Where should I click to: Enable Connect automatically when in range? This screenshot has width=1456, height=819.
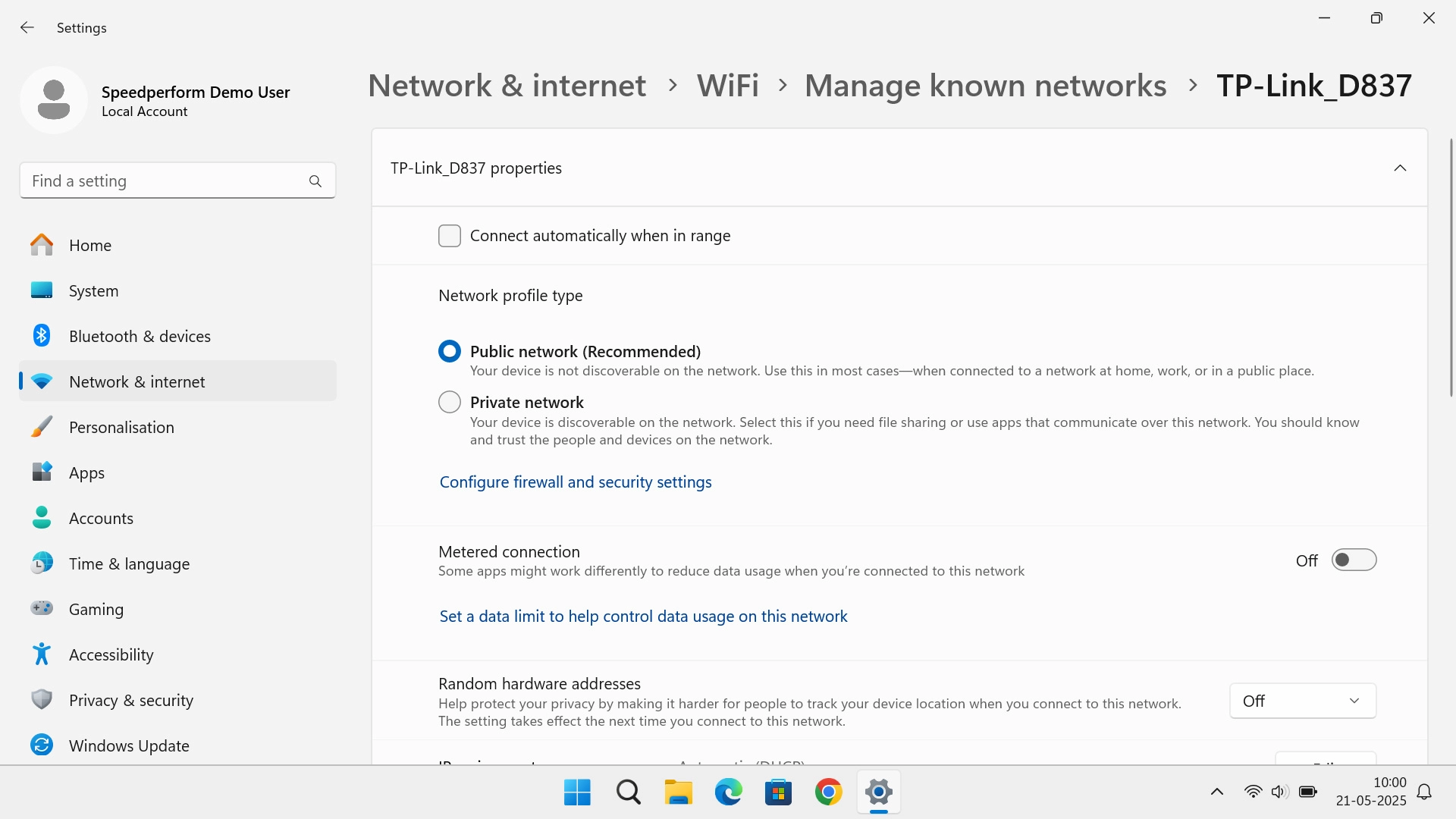pos(450,236)
